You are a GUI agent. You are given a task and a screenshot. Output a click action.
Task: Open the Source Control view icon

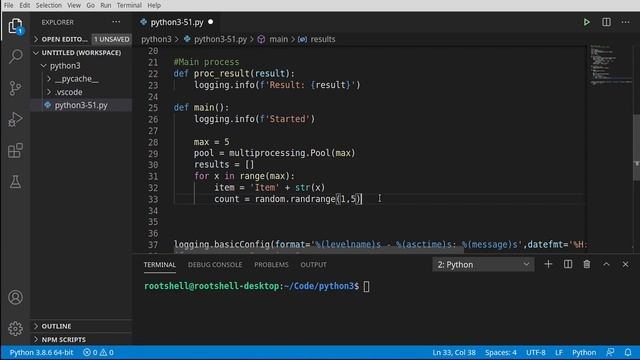pos(16,88)
